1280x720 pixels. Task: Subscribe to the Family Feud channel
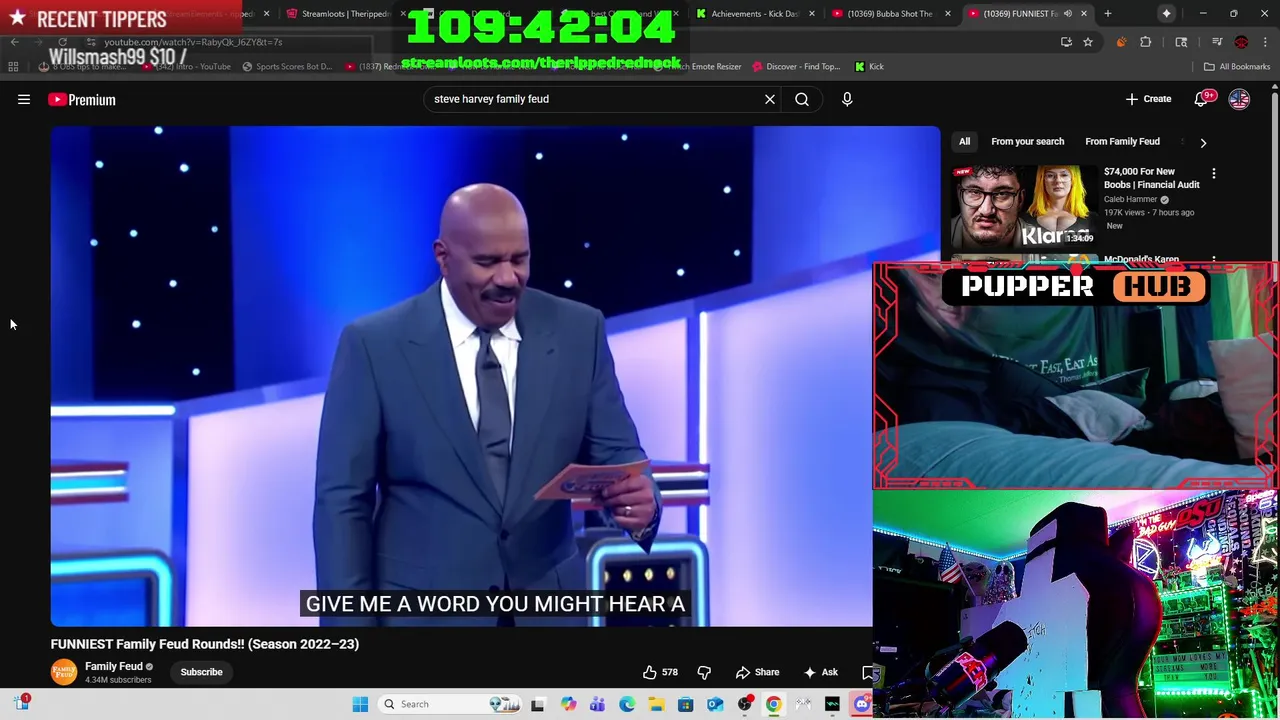click(201, 672)
